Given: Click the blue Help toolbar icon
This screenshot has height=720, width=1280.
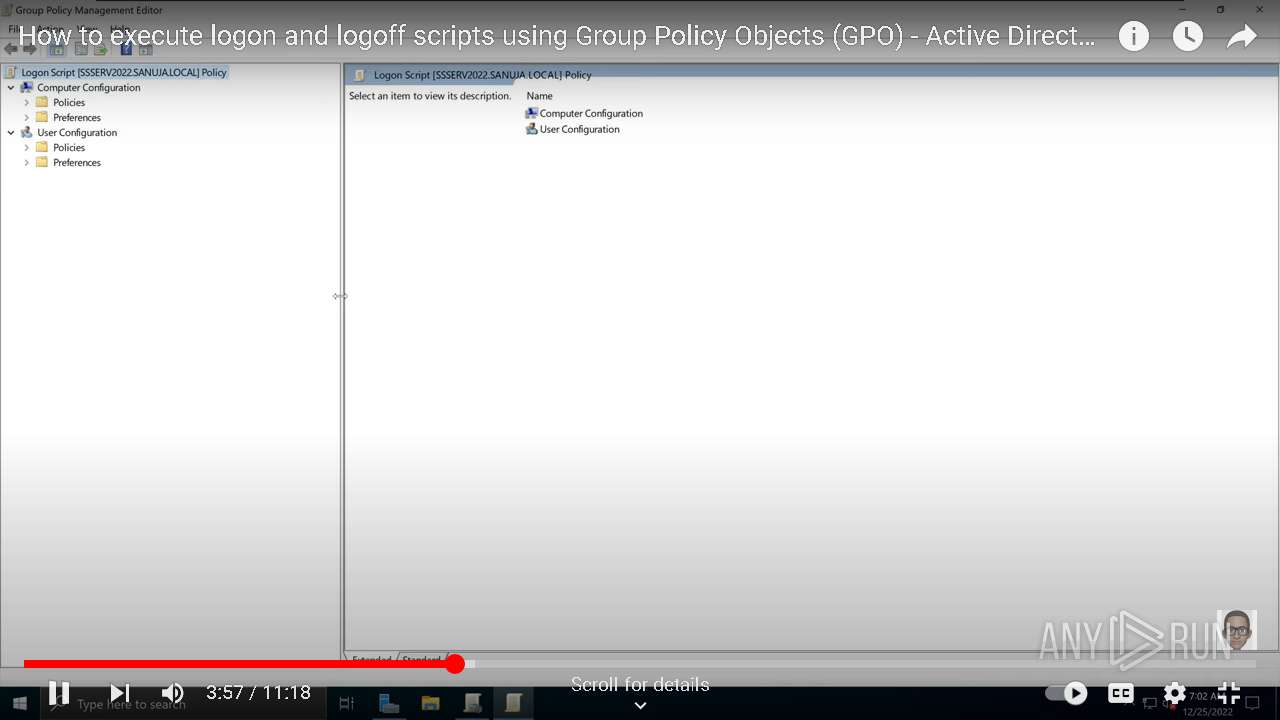Looking at the screenshot, I should (x=126, y=49).
